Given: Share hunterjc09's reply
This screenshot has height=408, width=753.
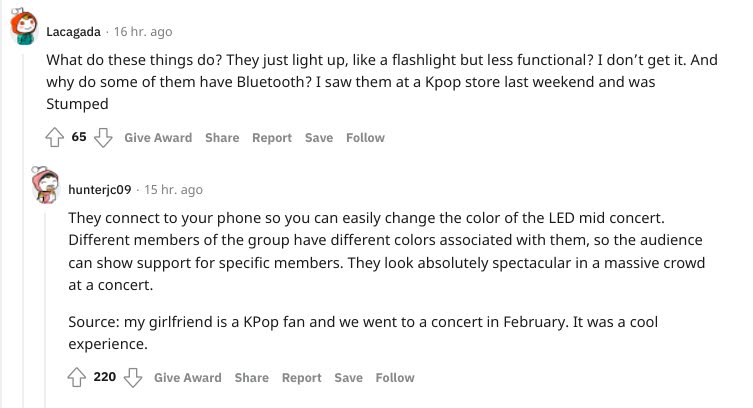Looking at the screenshot, I should (252, 378).
